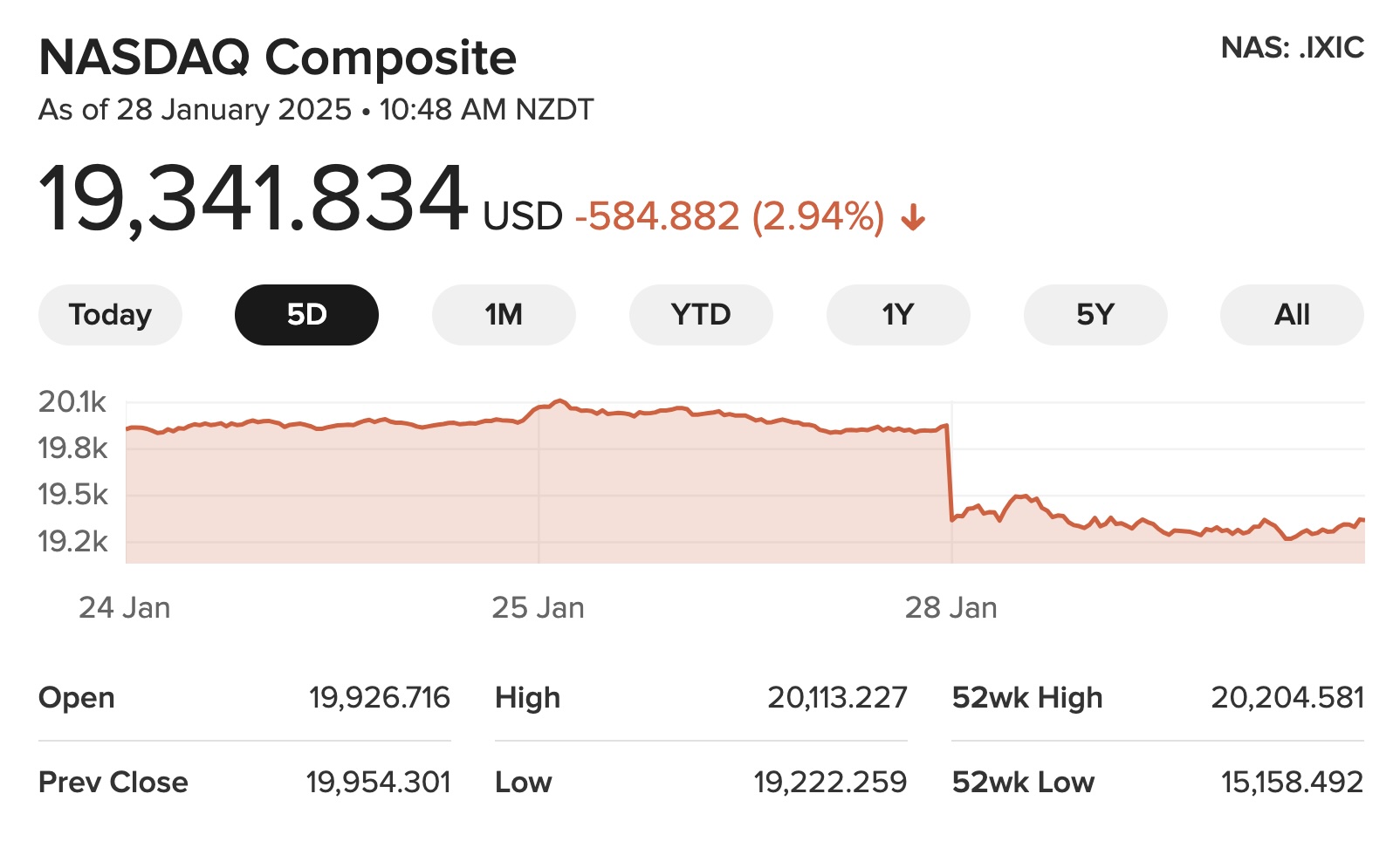Screen dimensions: 1400x862
Task: Click the NASDAQ Composite title
Action: click(278, 58)
